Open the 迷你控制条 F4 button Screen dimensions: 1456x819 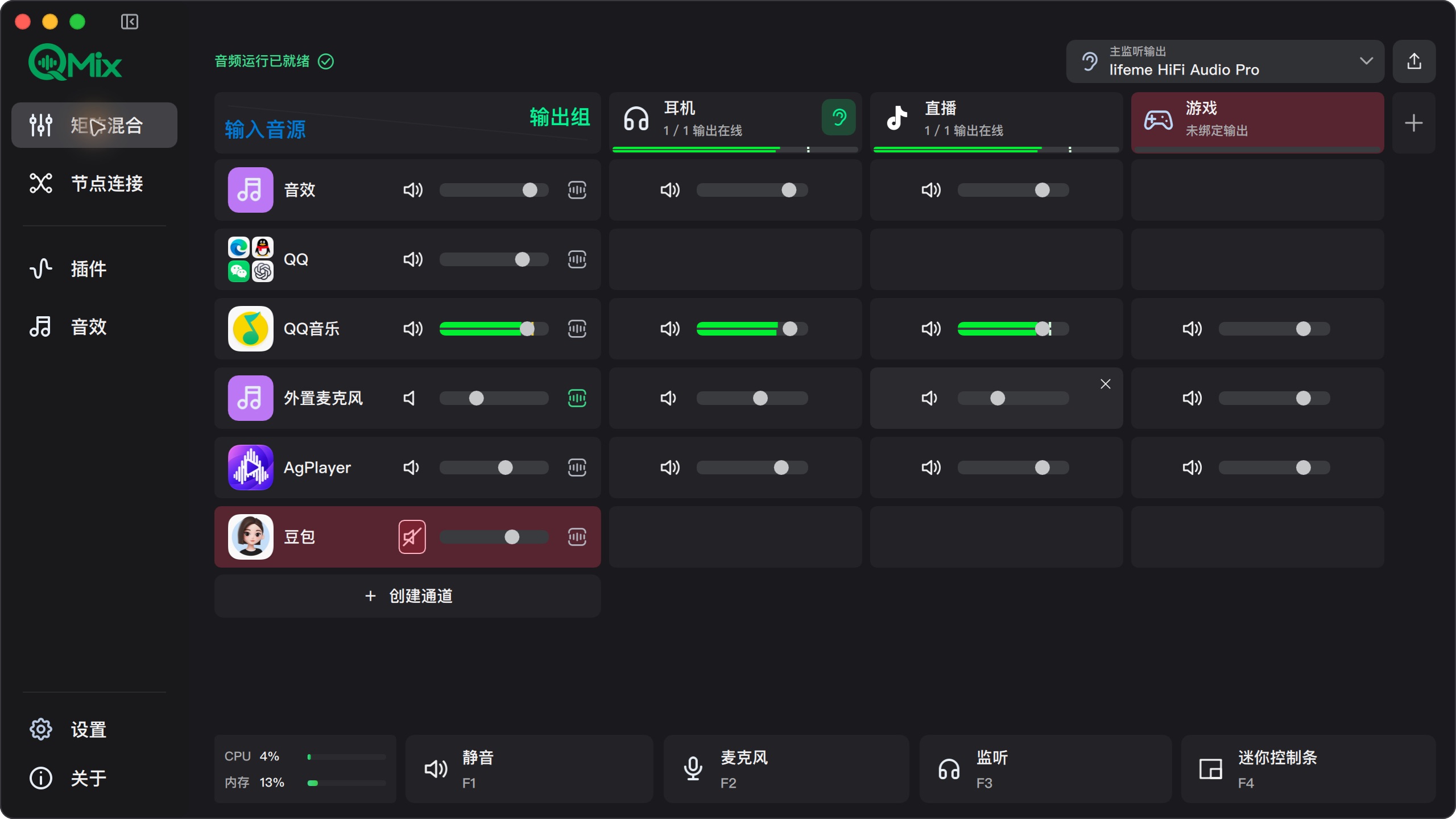1308,769
